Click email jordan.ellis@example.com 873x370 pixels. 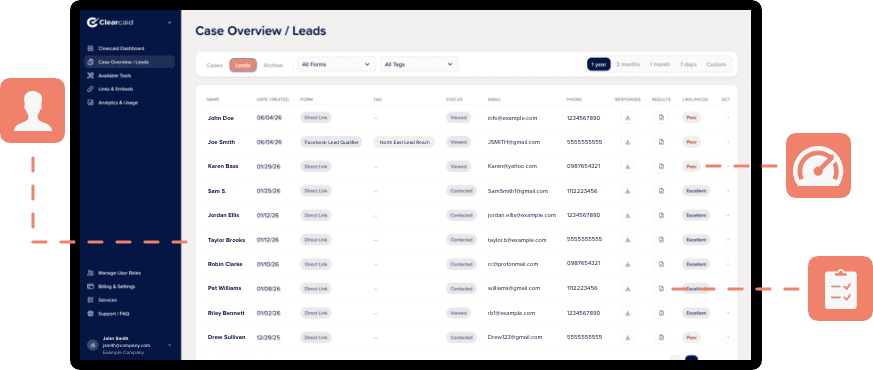[x=522, y=215]
